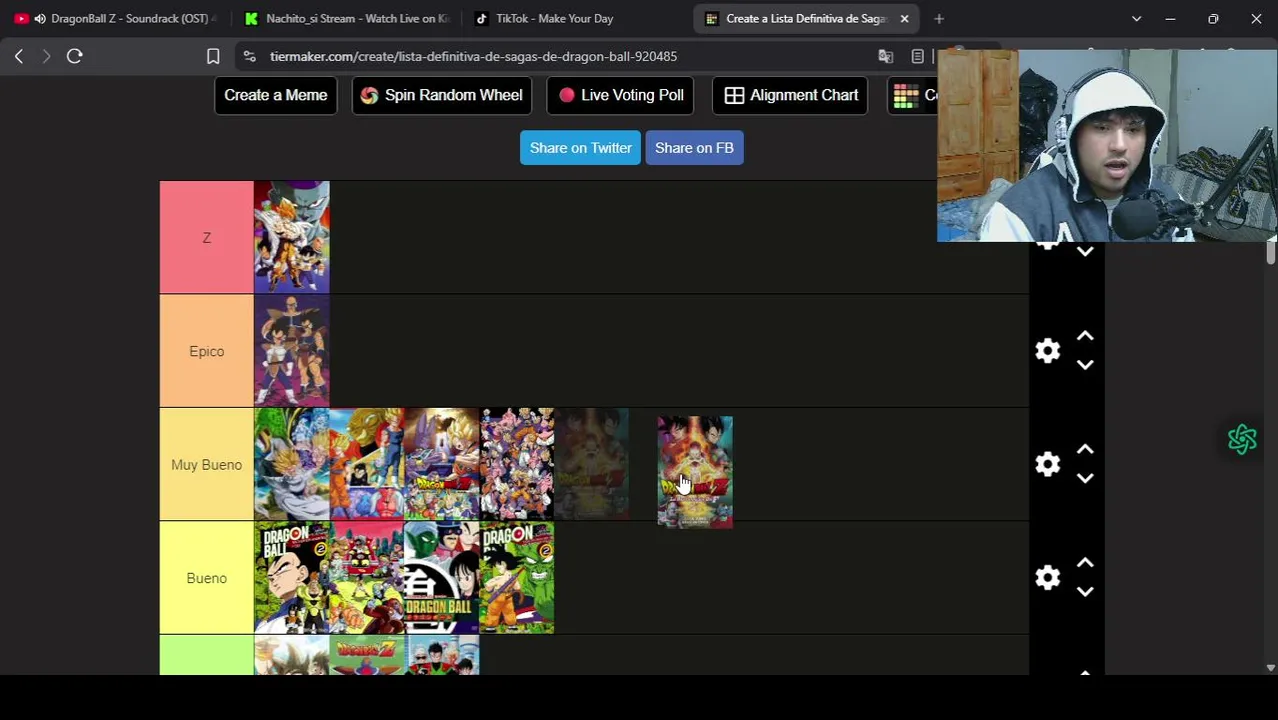Open site information icon beside the URL
1278x720 pixels.
pyautogui.click(x=250, y=57)
